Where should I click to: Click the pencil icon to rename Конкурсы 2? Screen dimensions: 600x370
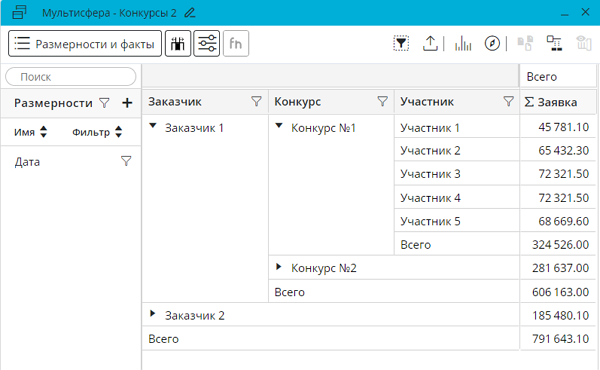pyautogui.click(x=190, y=13)
